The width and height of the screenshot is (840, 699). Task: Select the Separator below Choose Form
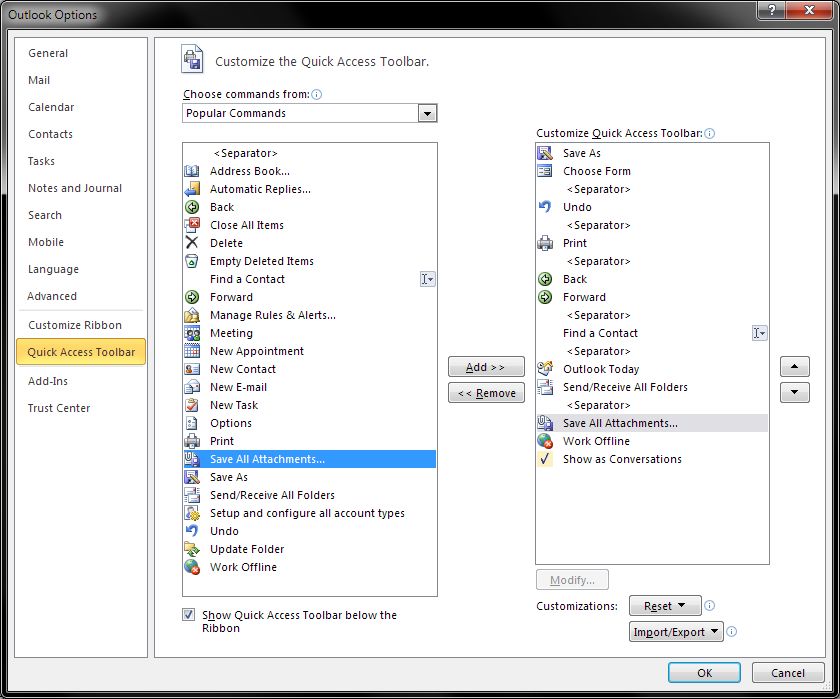(652, 189)
